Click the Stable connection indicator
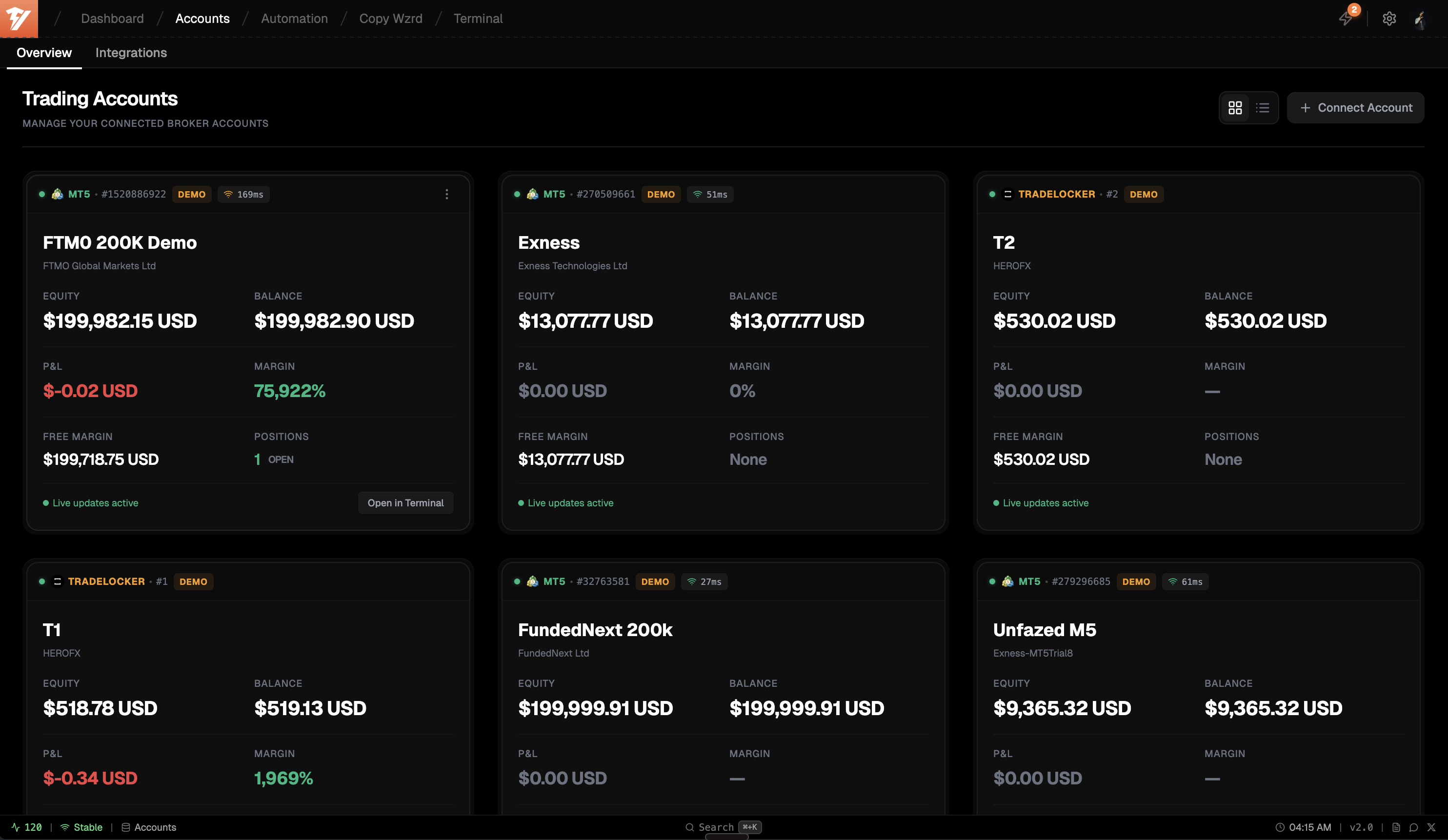This screenshot has width=1448, height=840. click(x=81, y=827)
